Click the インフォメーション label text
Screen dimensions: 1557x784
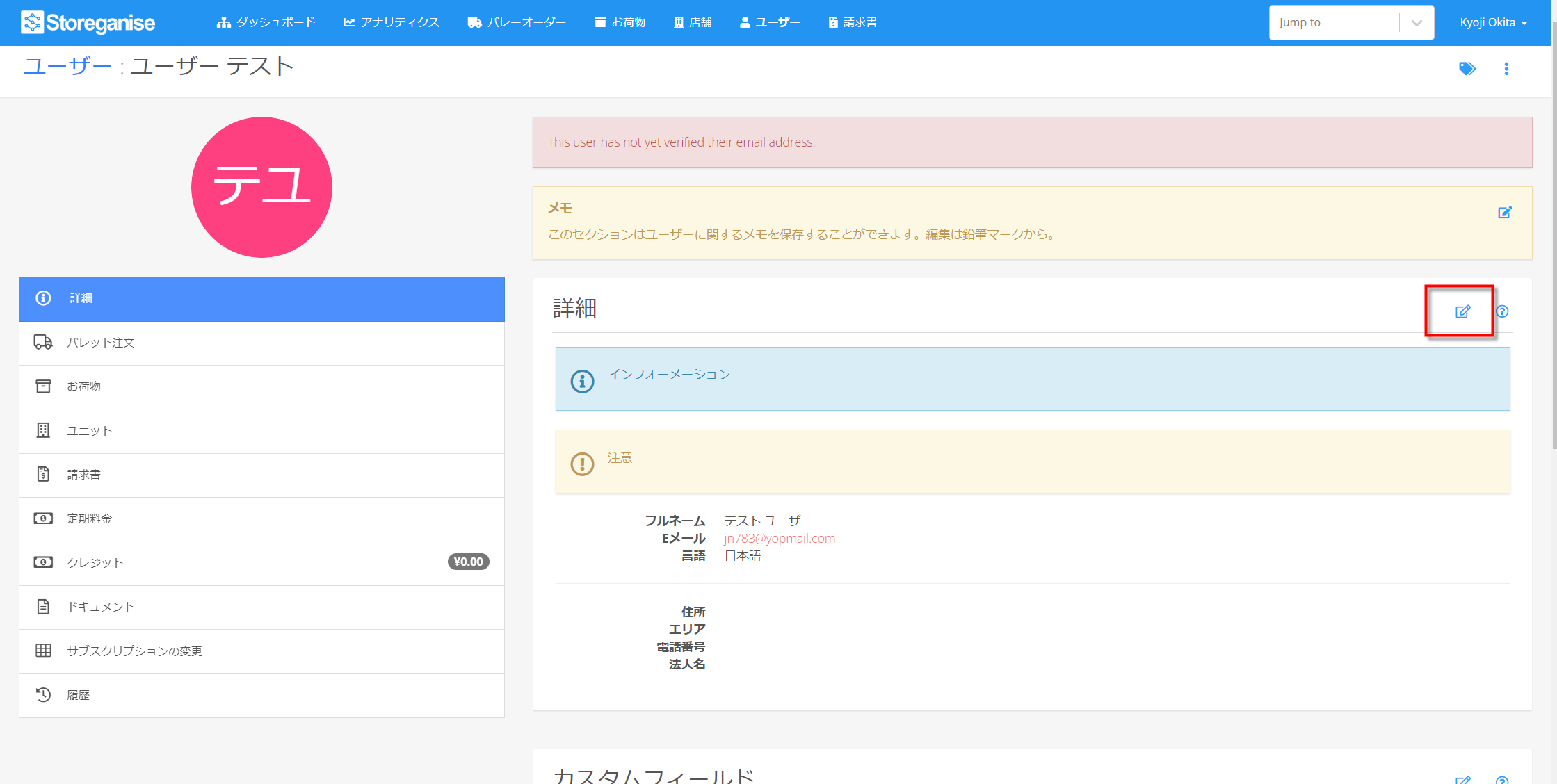(669, 375)
